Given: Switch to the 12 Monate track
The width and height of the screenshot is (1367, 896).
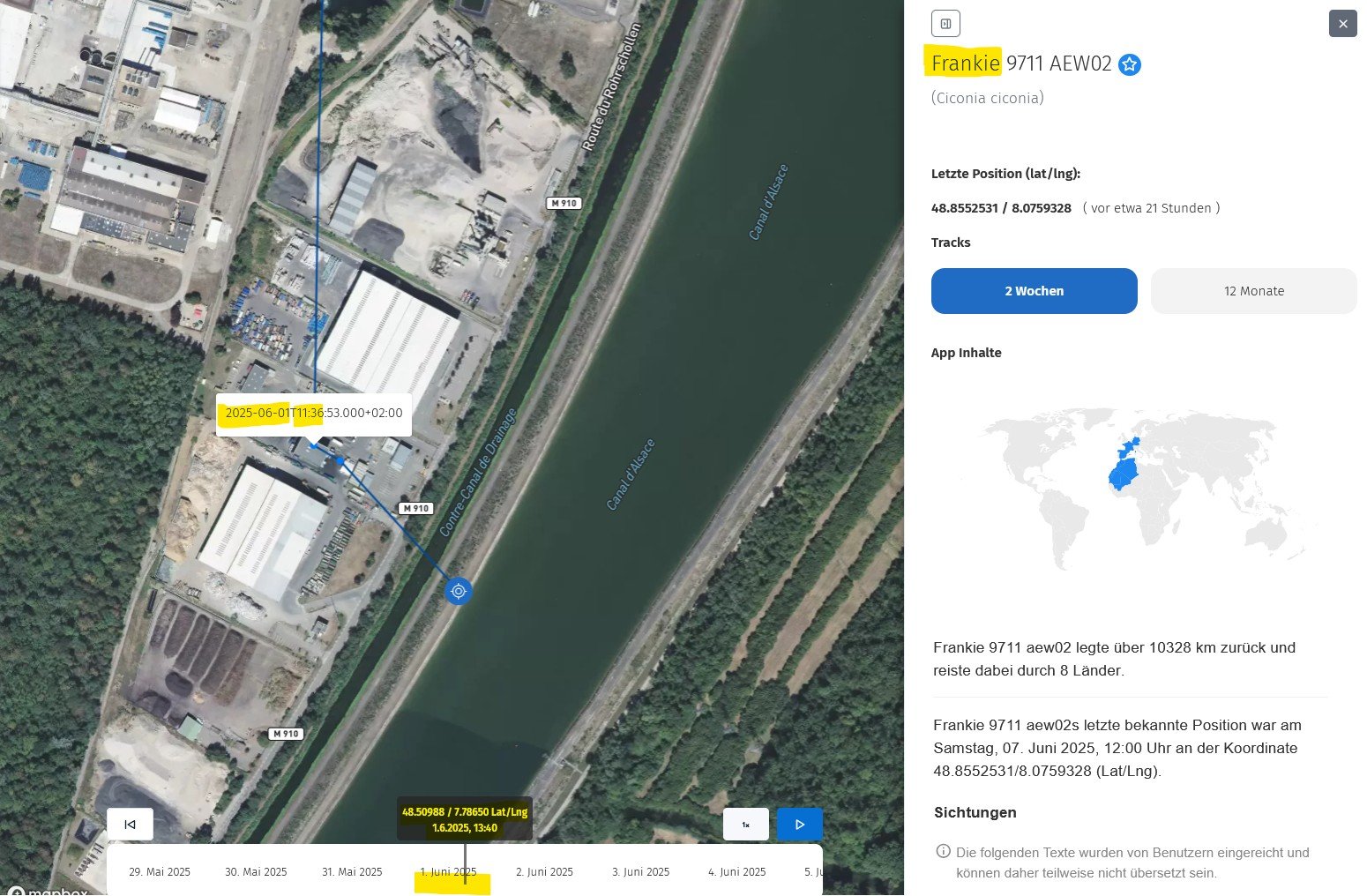Looking at the screenshot, I should tap(1253, 291).
